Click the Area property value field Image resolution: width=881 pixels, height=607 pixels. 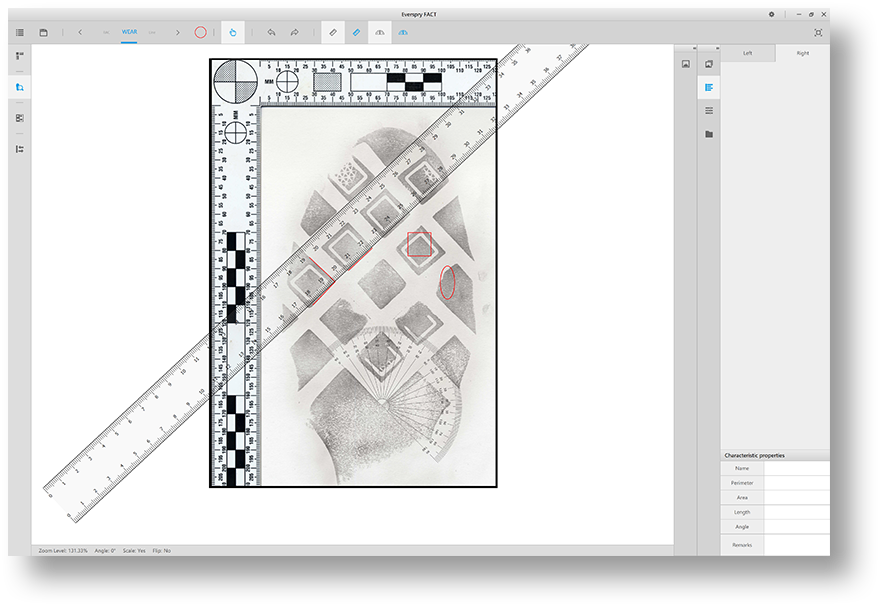tap(797, 497)
